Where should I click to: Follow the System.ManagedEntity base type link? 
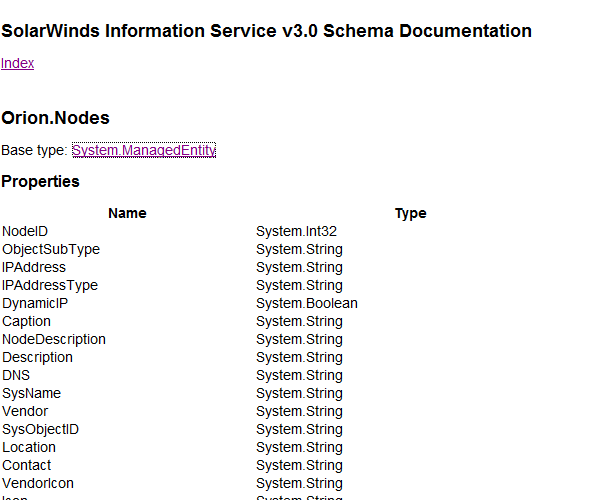point(144,150)
